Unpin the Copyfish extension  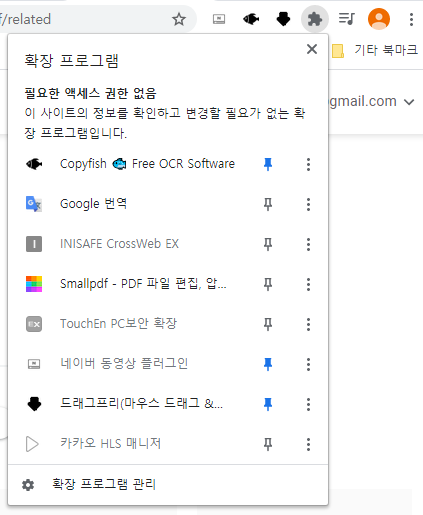tap(268, 164)
